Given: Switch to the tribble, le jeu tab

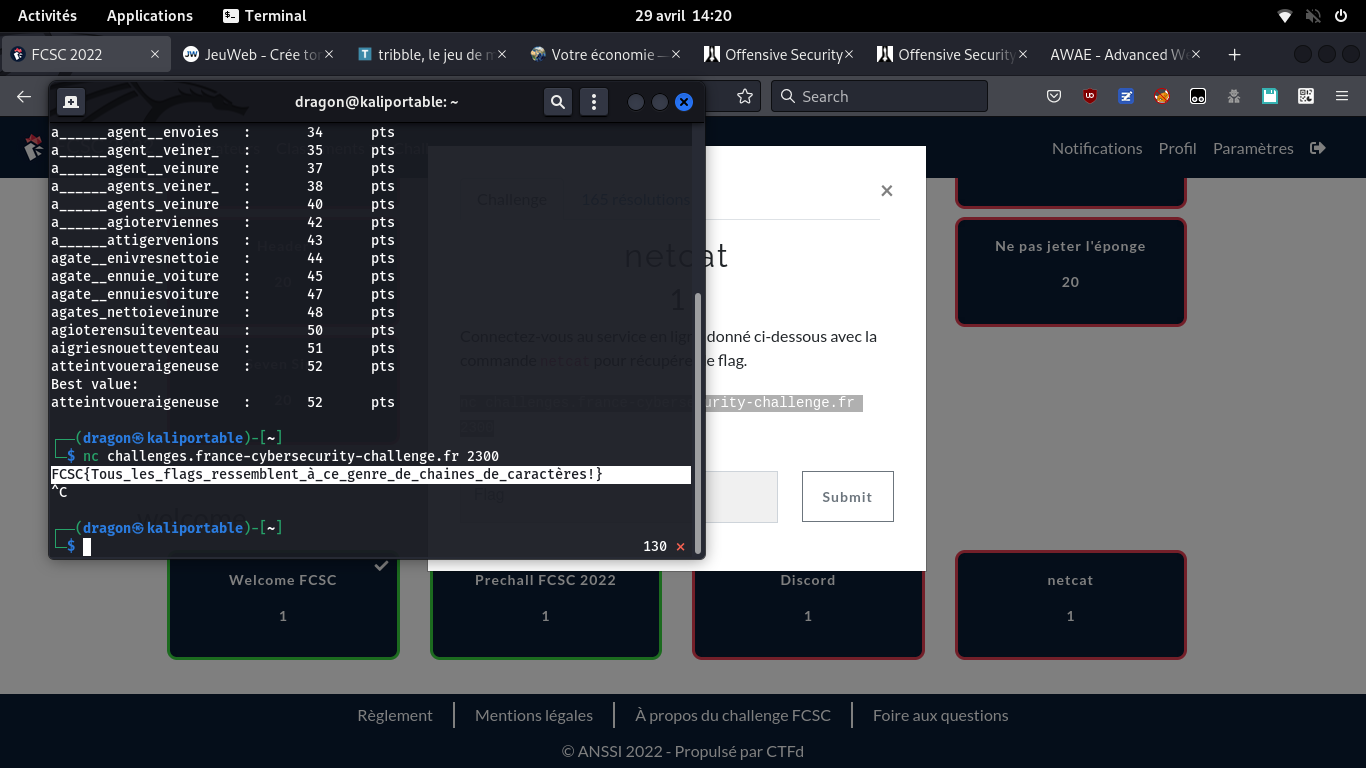Looking at the screenshot, I should pyautogui.click(x=432, y=54).
